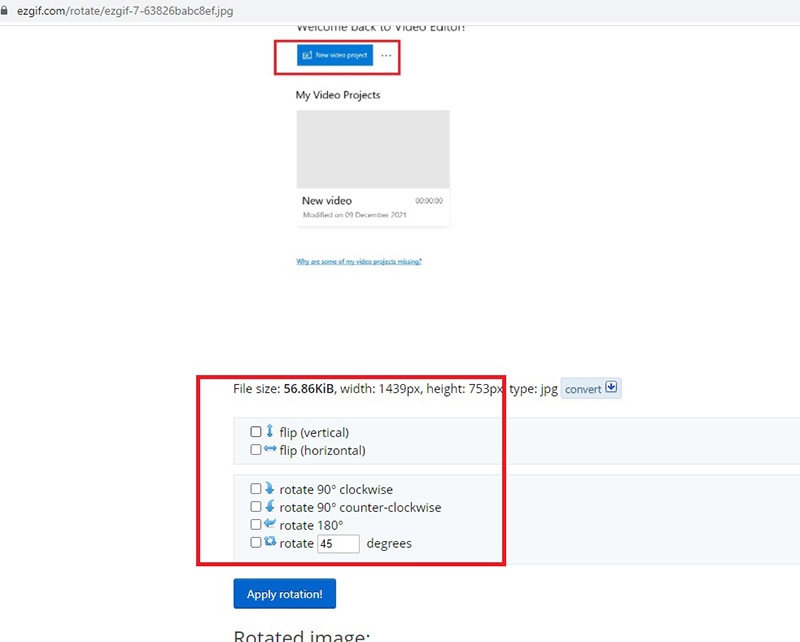Click the 'flip (vertical)' label
The image size is (800, 642).
[x=314, y=433]
